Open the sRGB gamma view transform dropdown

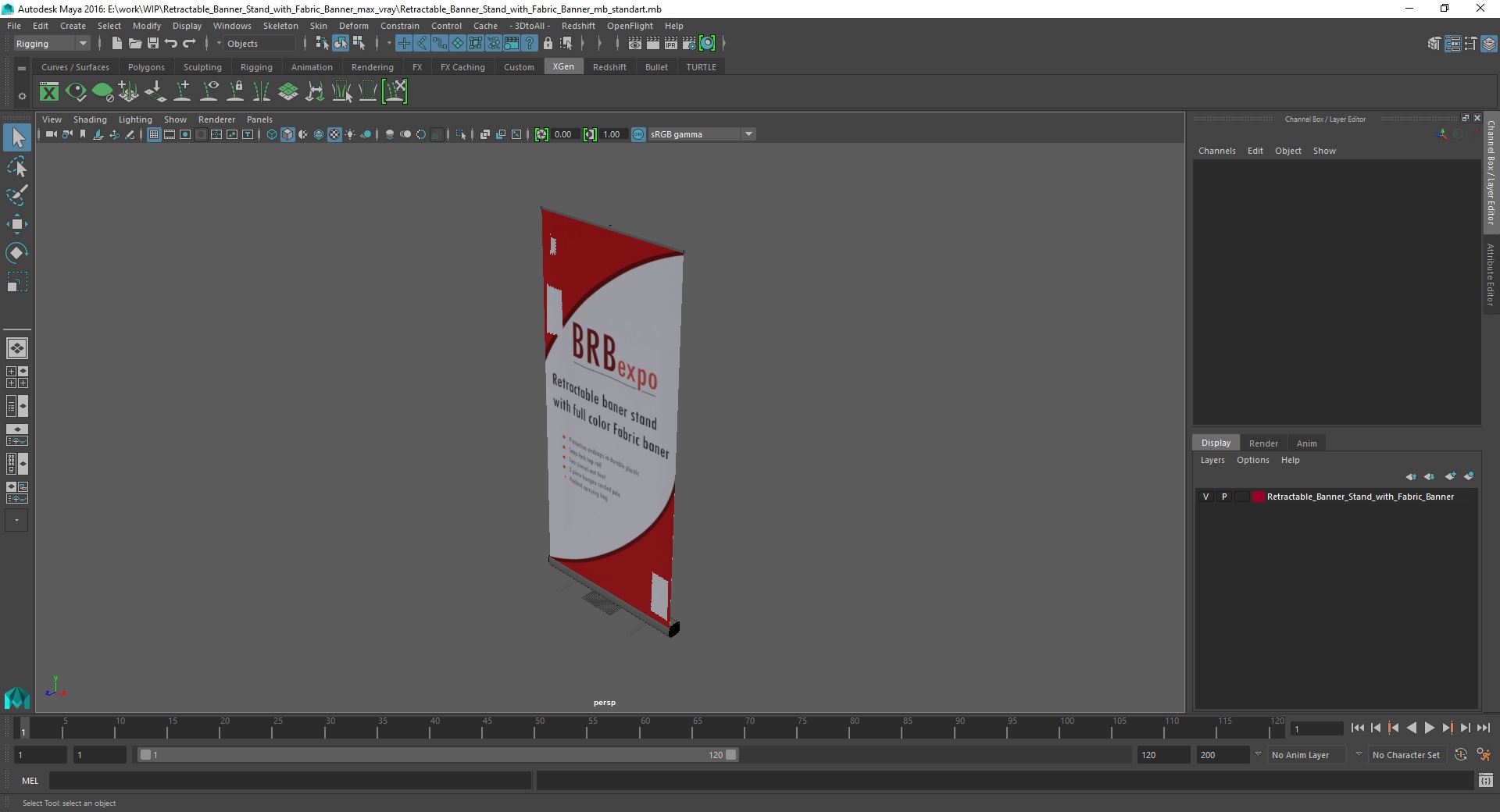pos(702,134)
